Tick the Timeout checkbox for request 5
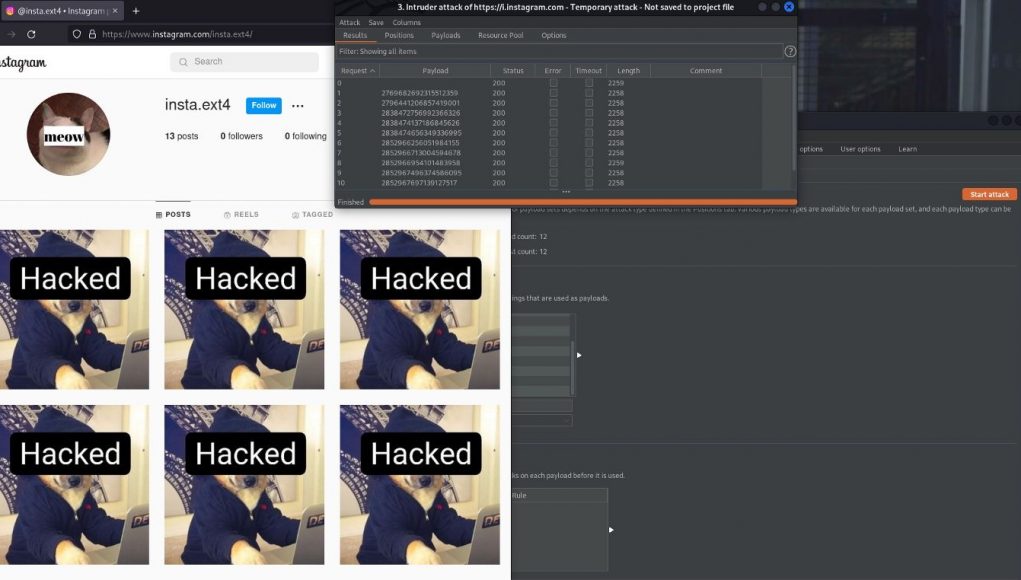The image size is (1021, 580). tap(589, 133)
